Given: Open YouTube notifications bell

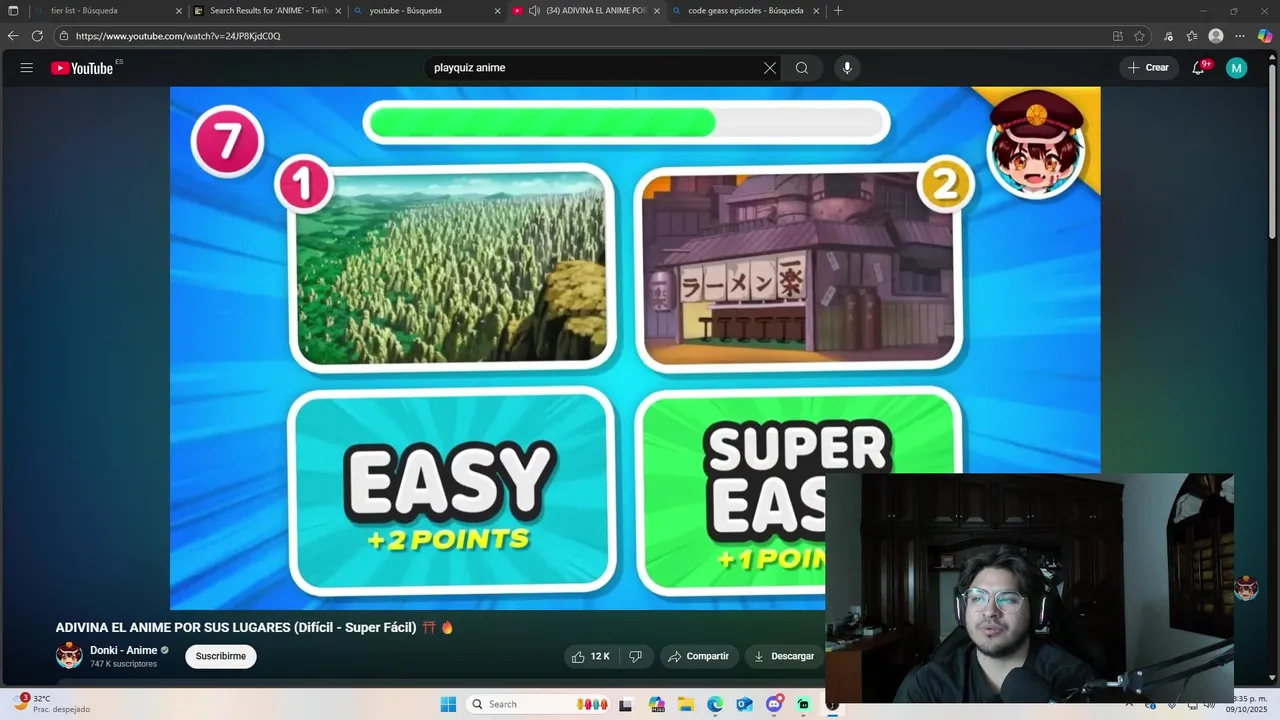Looking at the screenshot, I should pyautogui.click(x=1199, y=68).
